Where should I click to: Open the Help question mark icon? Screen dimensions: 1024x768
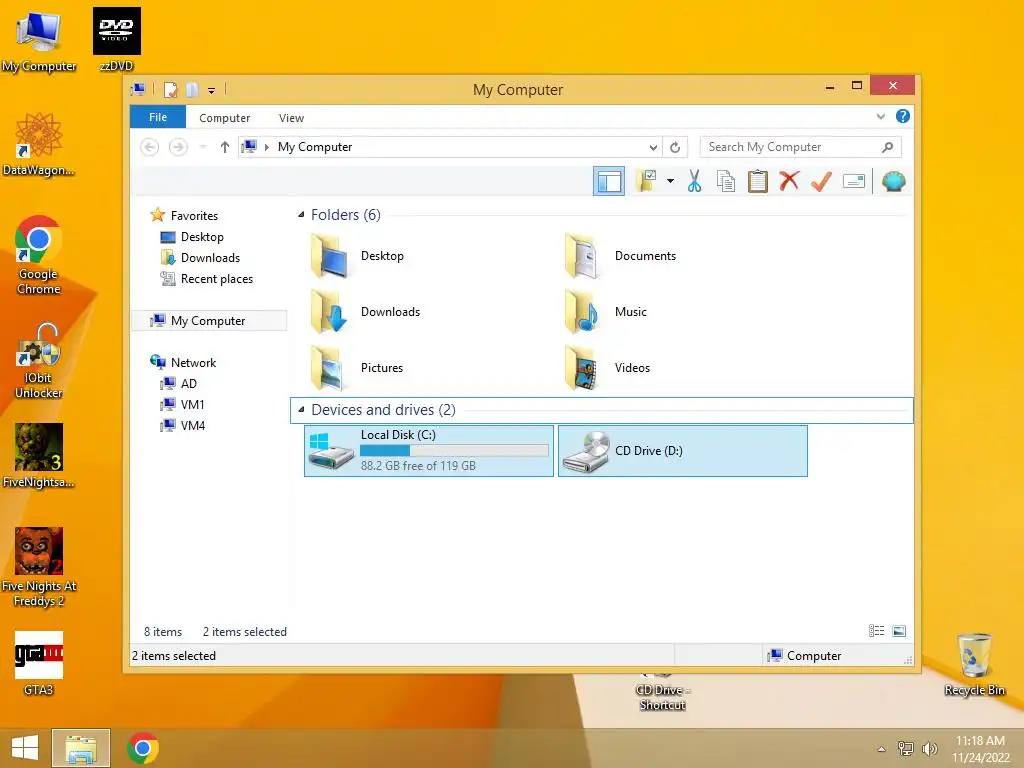pos(903,116)
